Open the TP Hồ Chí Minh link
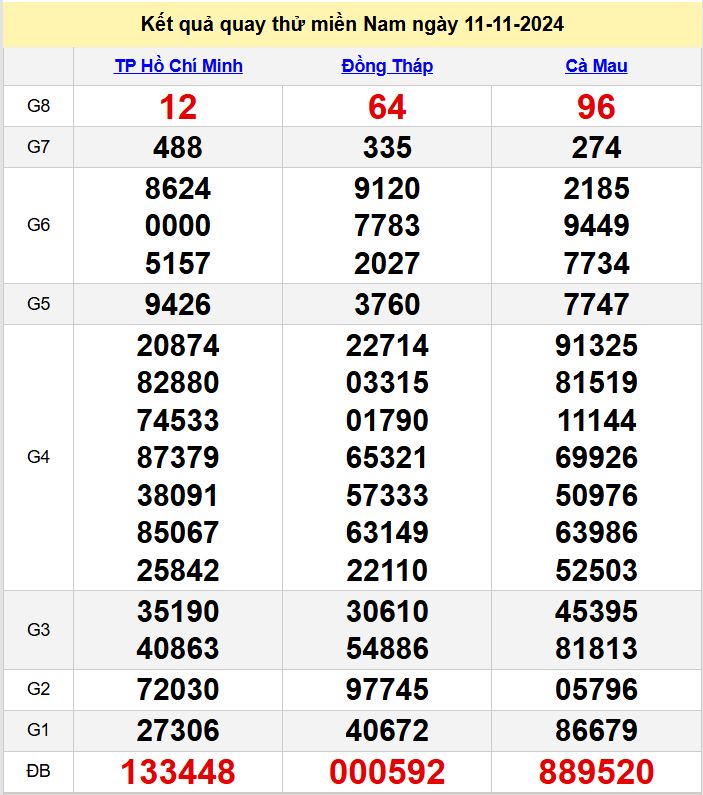The width and height of the screenshot is (703, 795). (178, 66)
